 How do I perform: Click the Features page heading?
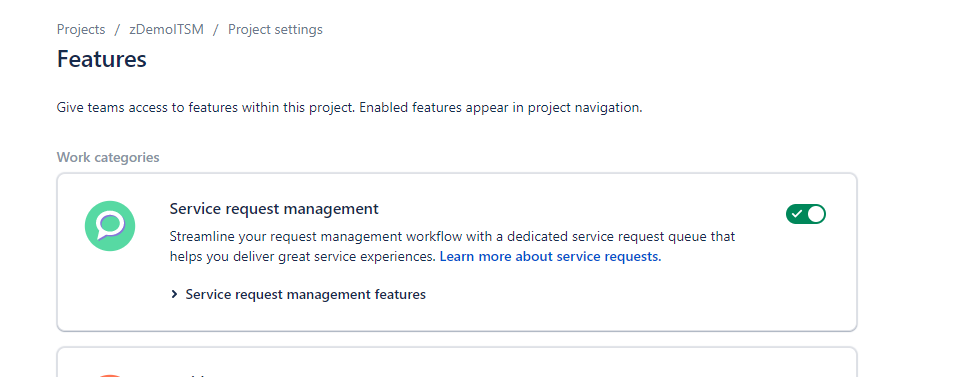(x=102, y=59)
